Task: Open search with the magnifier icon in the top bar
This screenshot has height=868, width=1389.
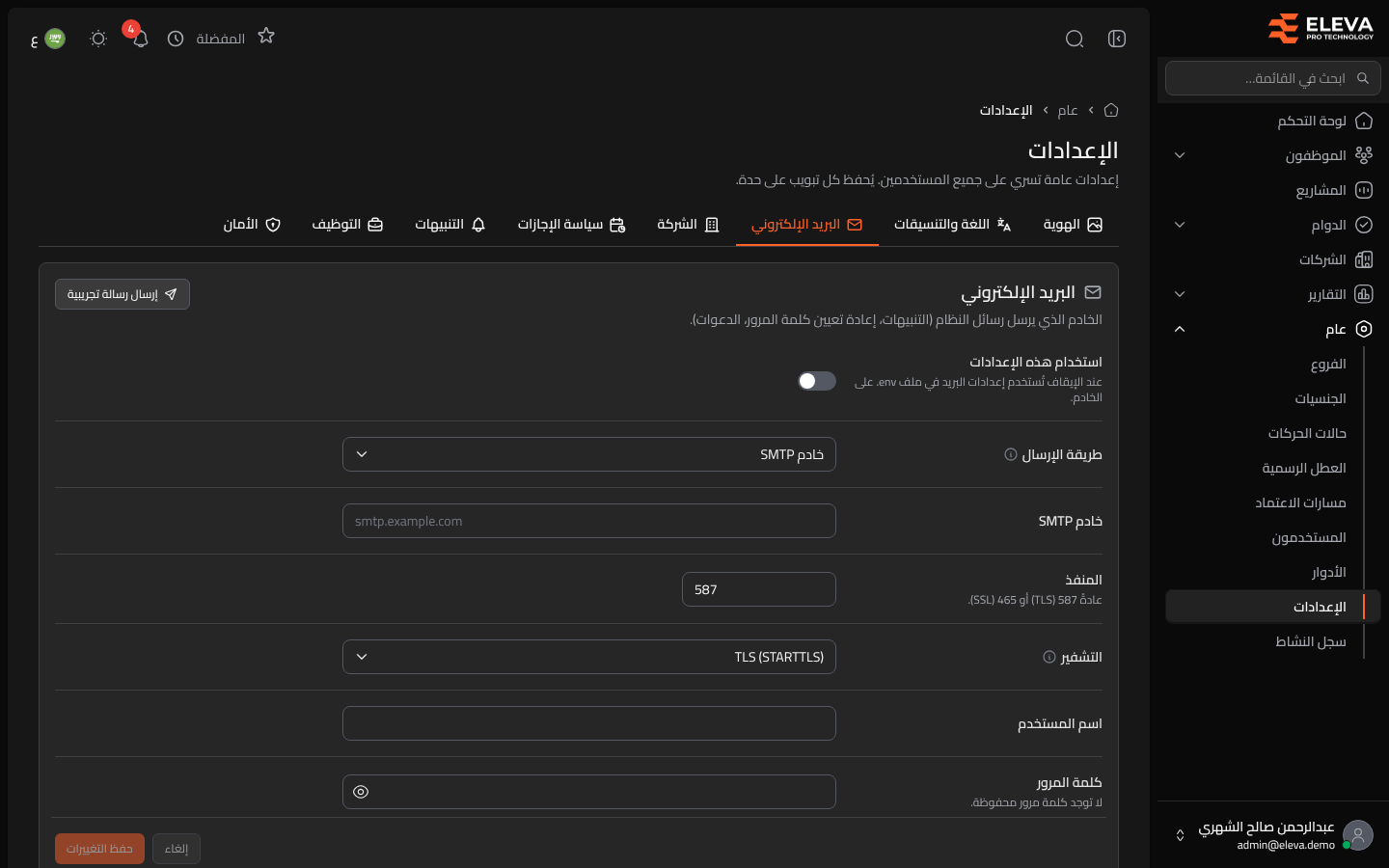Action: tap(1075, 39)
